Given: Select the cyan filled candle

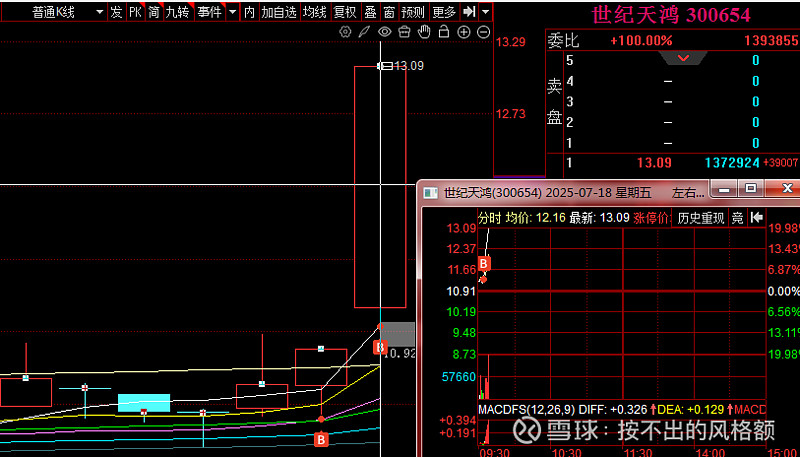Looking at the screenshot, I should (x=144, y=403).
